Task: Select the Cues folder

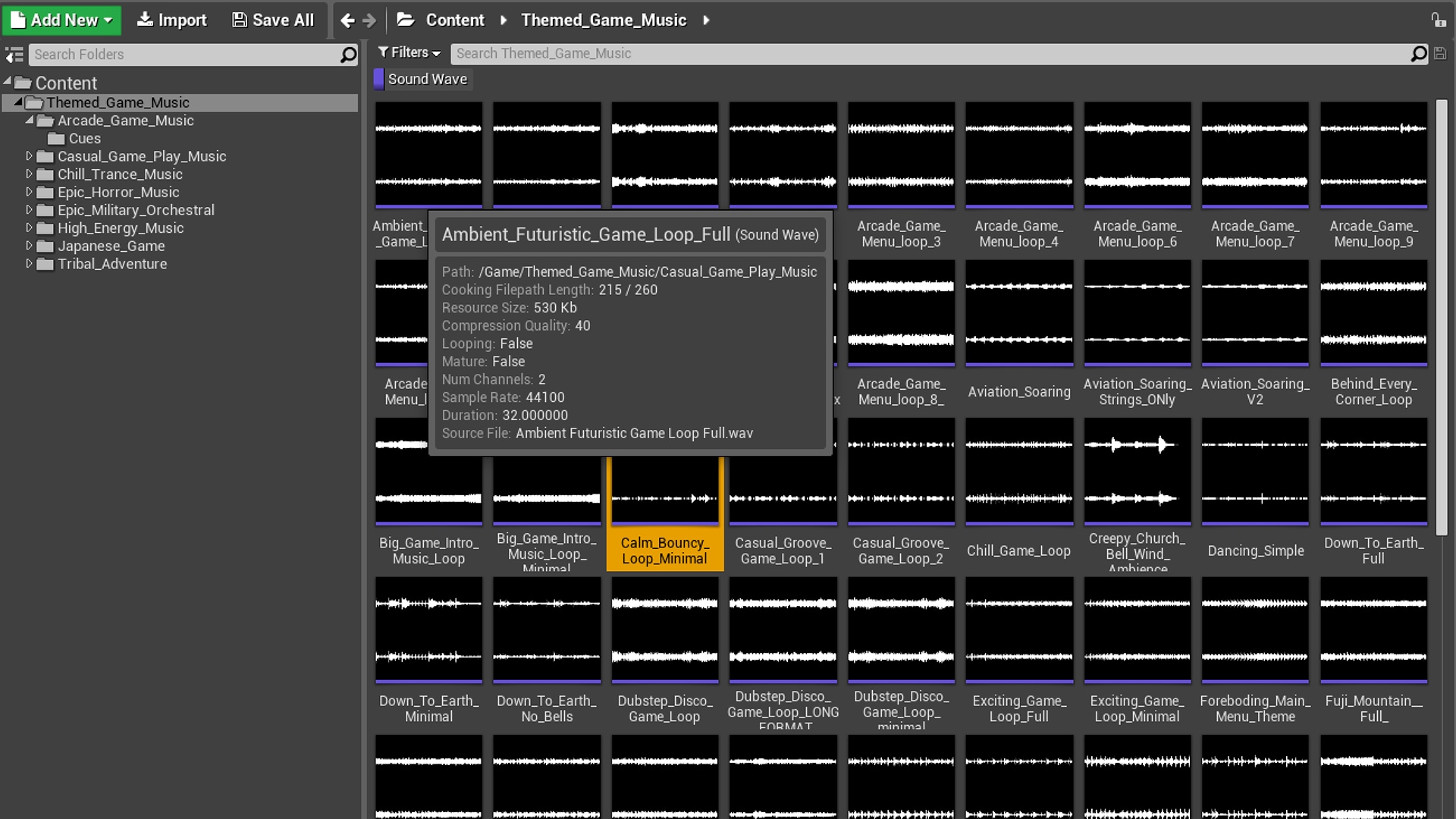Action: coord(84,139)
